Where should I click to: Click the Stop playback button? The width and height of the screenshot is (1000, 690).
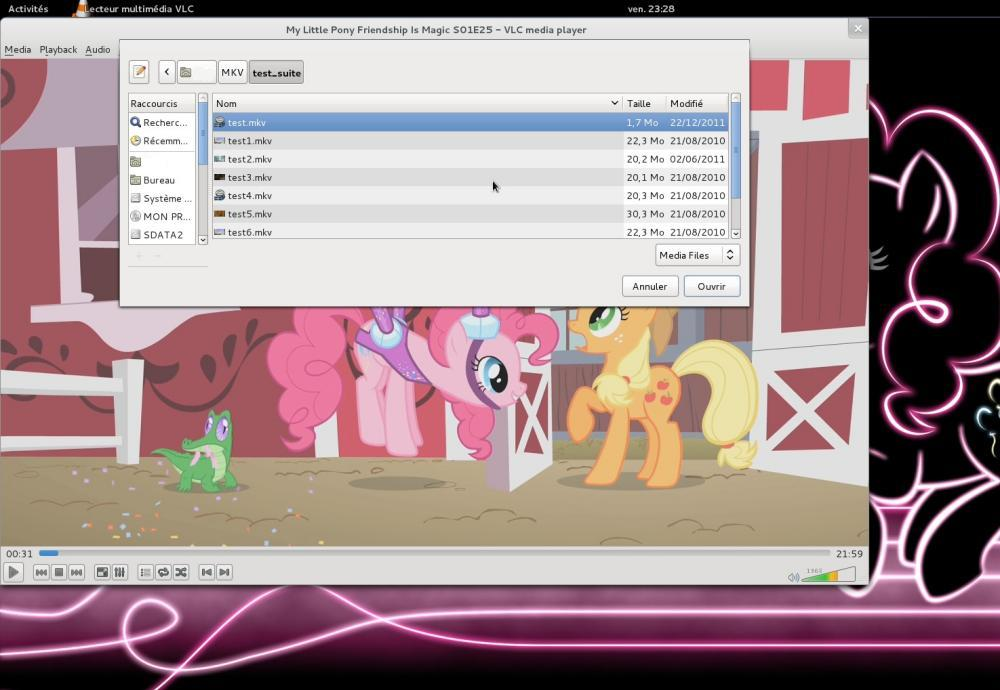pos(59,572)
